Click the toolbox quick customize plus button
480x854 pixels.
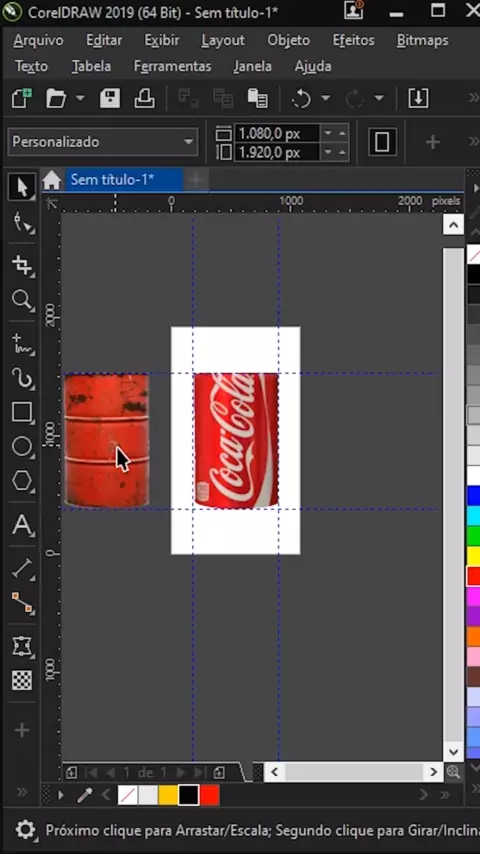tap(22, 730)
